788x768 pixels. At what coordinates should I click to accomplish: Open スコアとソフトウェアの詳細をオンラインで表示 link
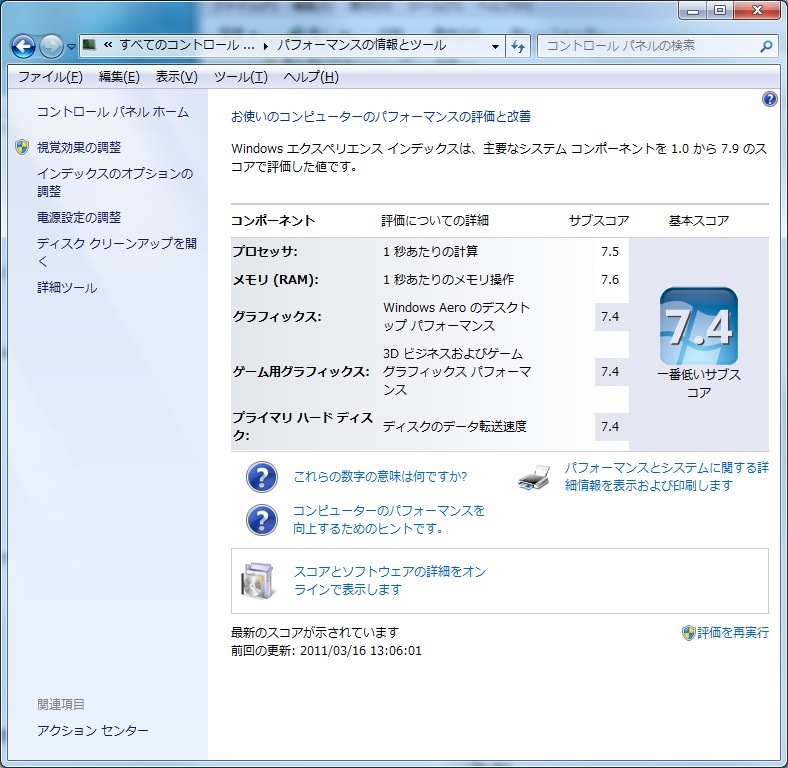coord(390,581)
